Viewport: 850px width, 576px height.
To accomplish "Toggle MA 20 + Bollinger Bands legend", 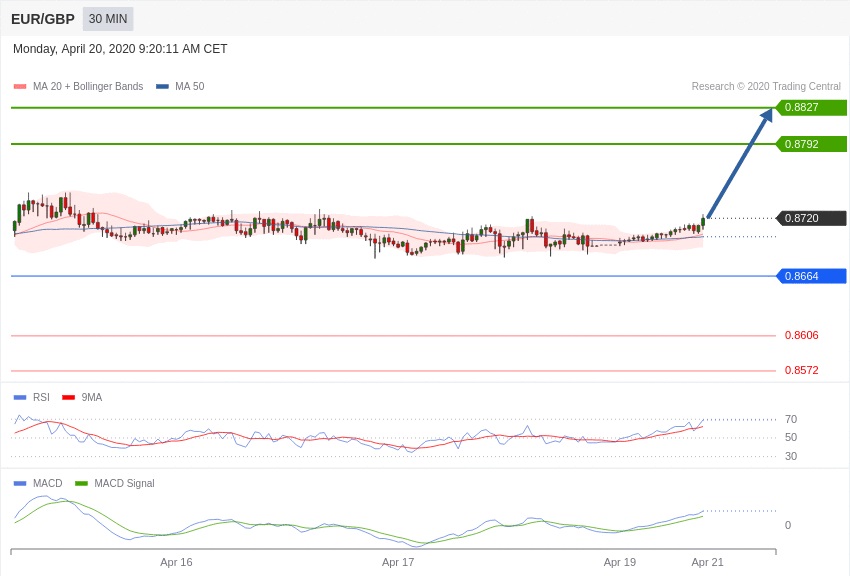I will click(79, 86).
